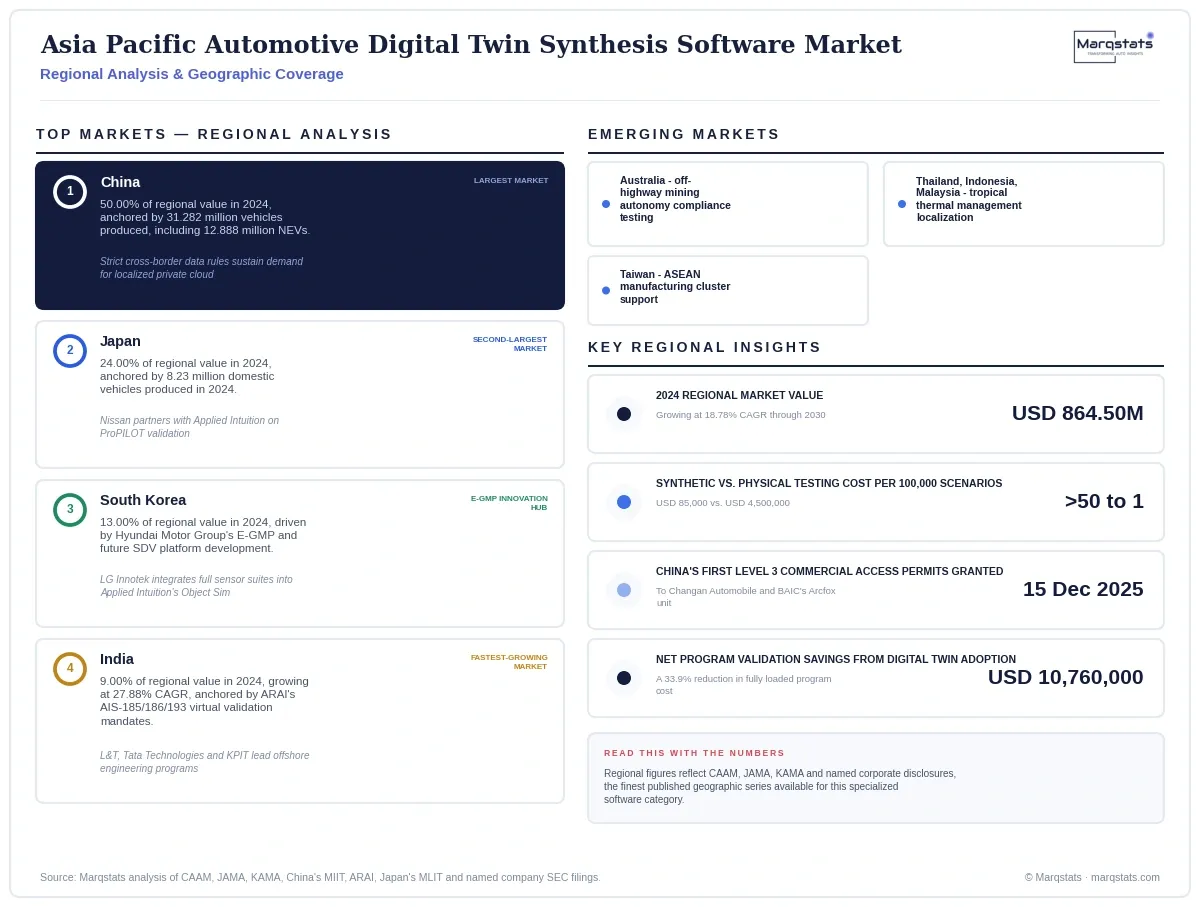1200x907 pixels.
Task: Click the rank 4 circle badge for India
Action: pyautogui.click(x=70, y=668)
